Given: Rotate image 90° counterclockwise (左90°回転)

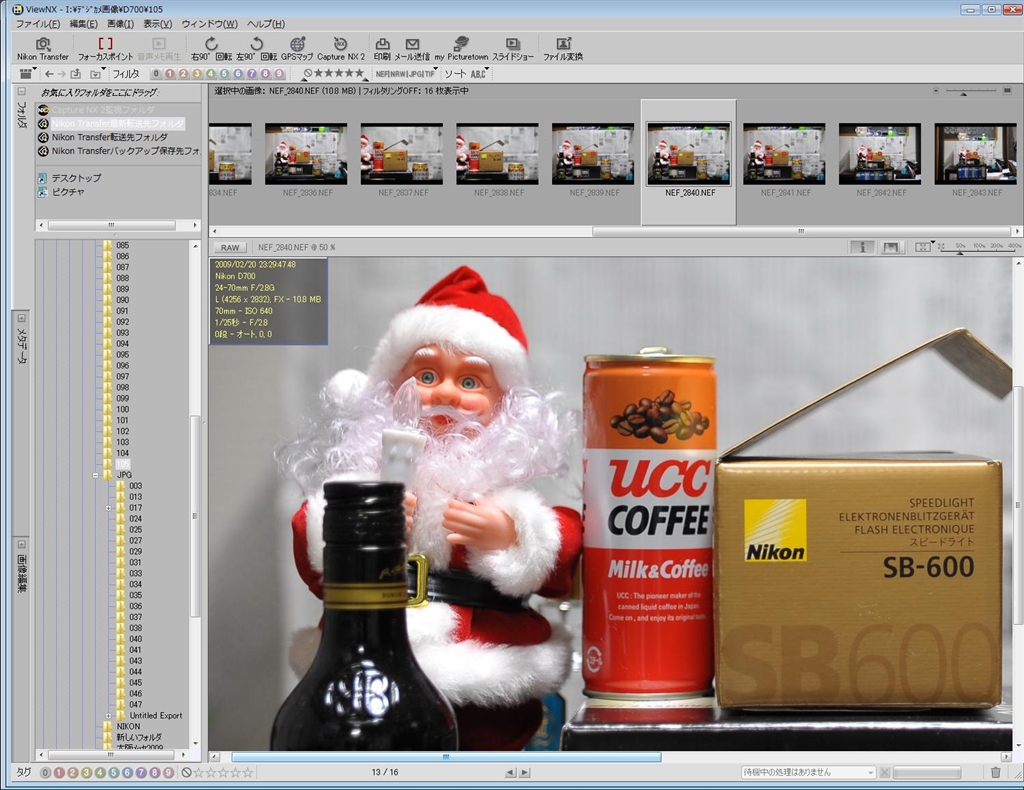Looking at the screenshot, I should pos(256,49).
